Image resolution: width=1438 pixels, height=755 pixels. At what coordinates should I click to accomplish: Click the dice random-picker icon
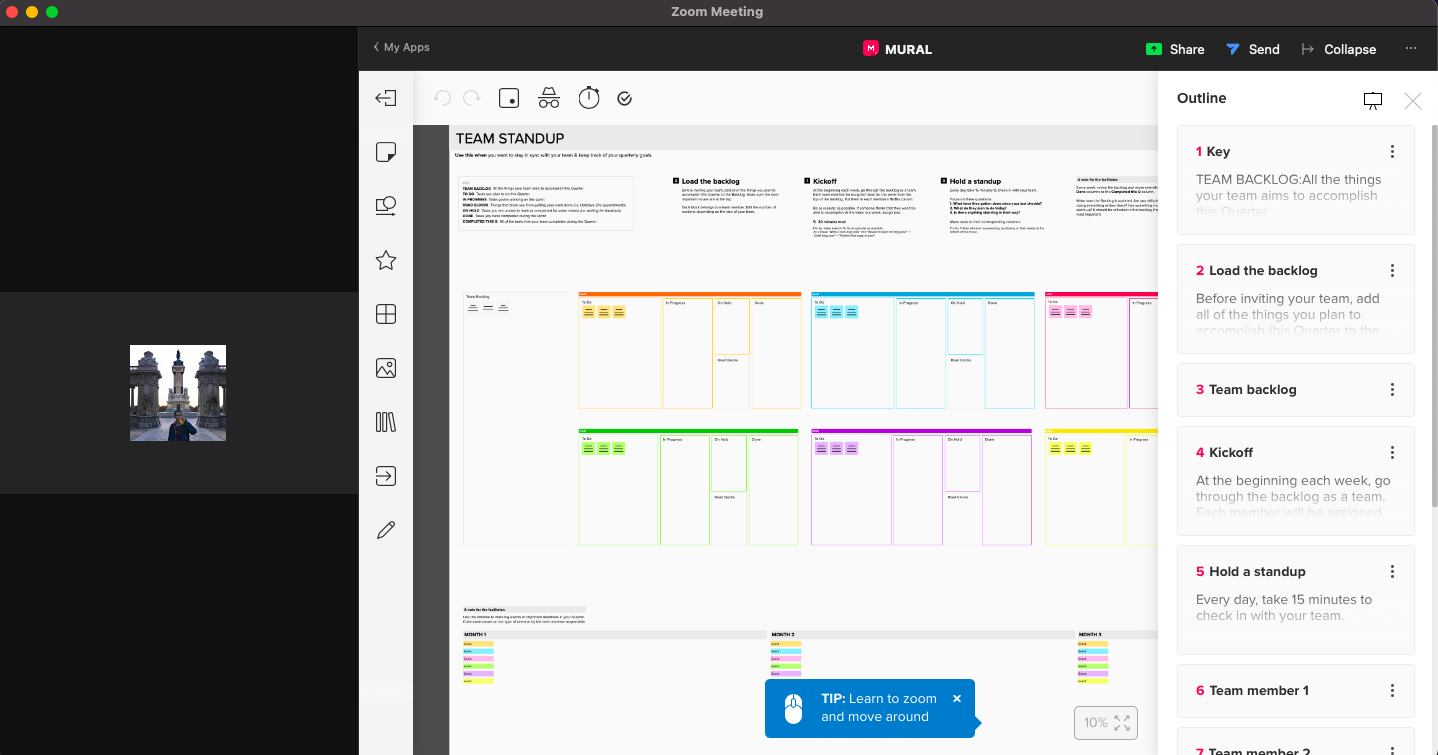pyautogui.click(x=509, y=97)
